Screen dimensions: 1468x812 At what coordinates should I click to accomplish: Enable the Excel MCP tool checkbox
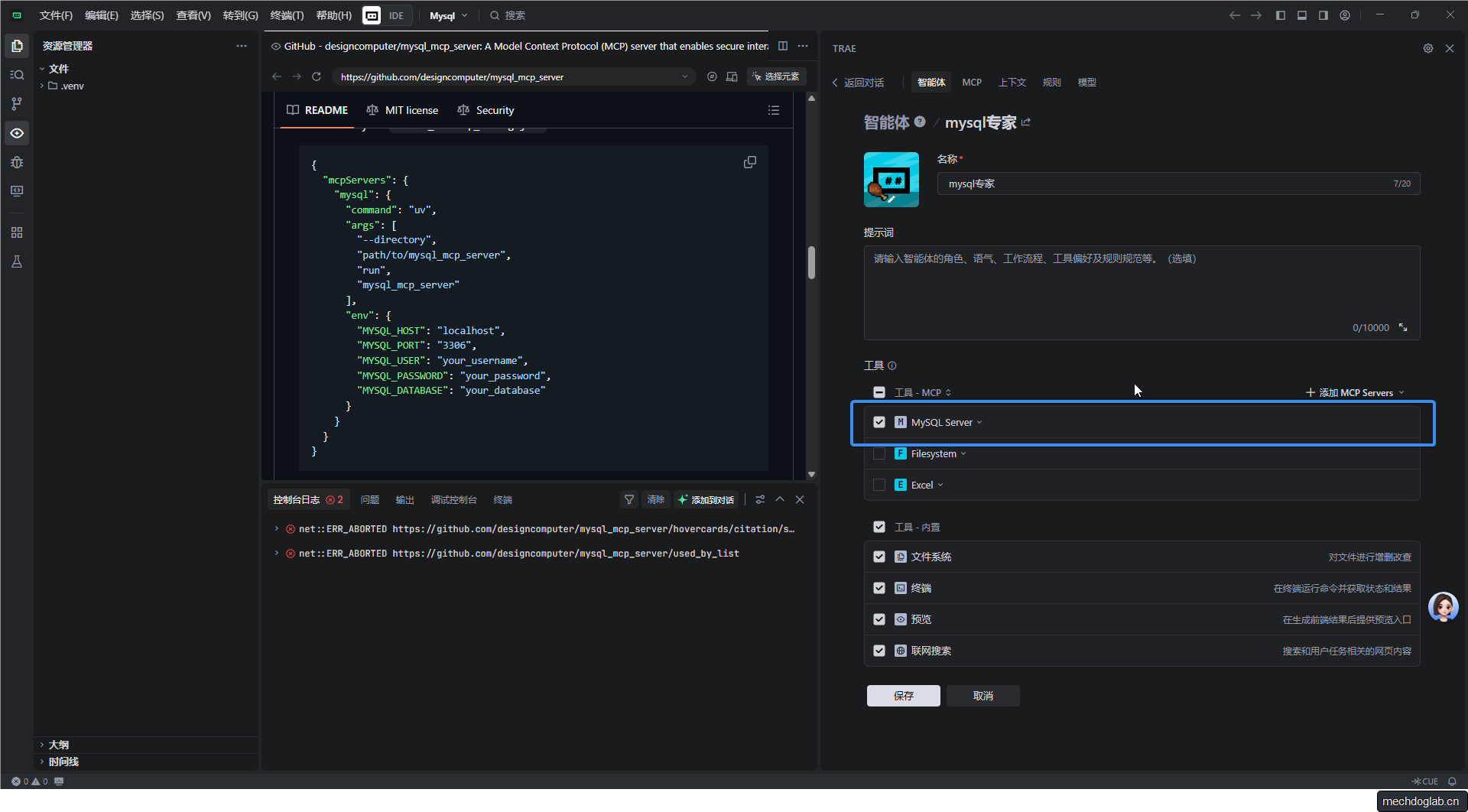coord(879,485)
